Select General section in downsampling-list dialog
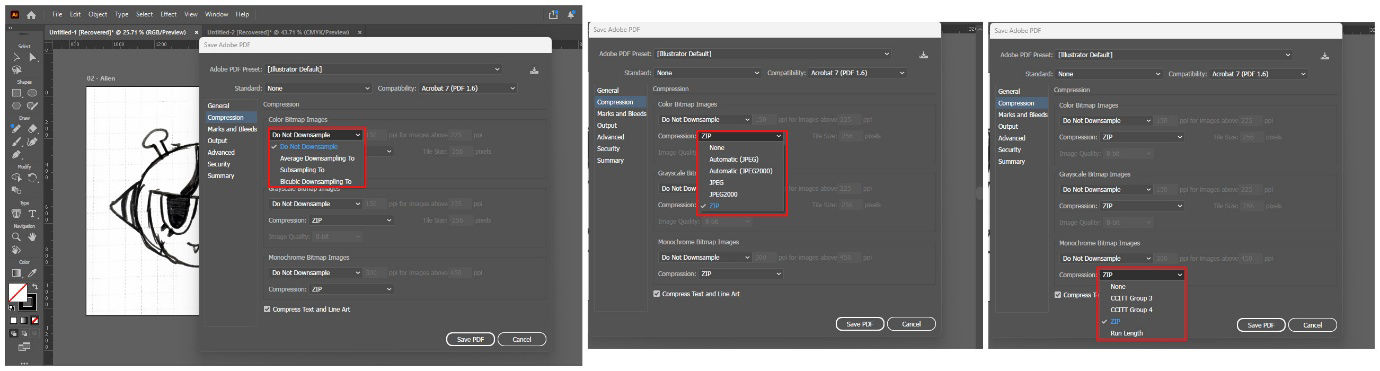 click(x=218, y=105)
